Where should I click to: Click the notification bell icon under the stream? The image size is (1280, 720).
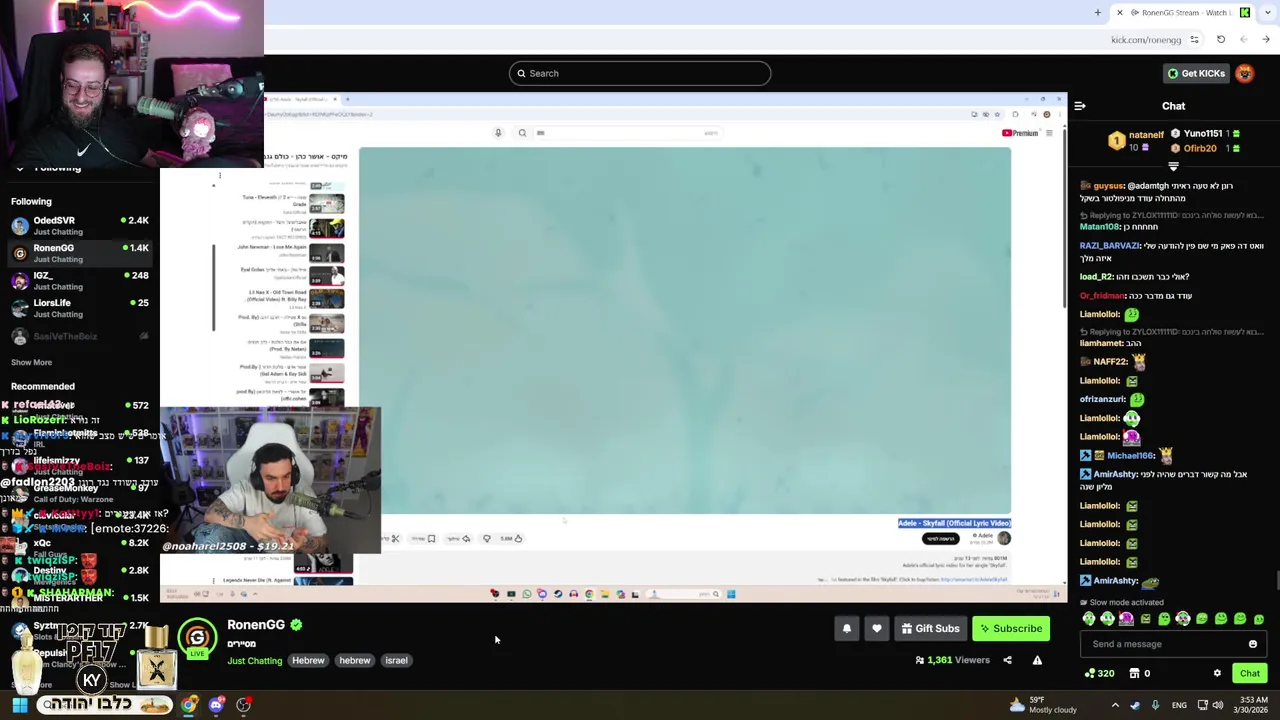click(x=847, y=628)
